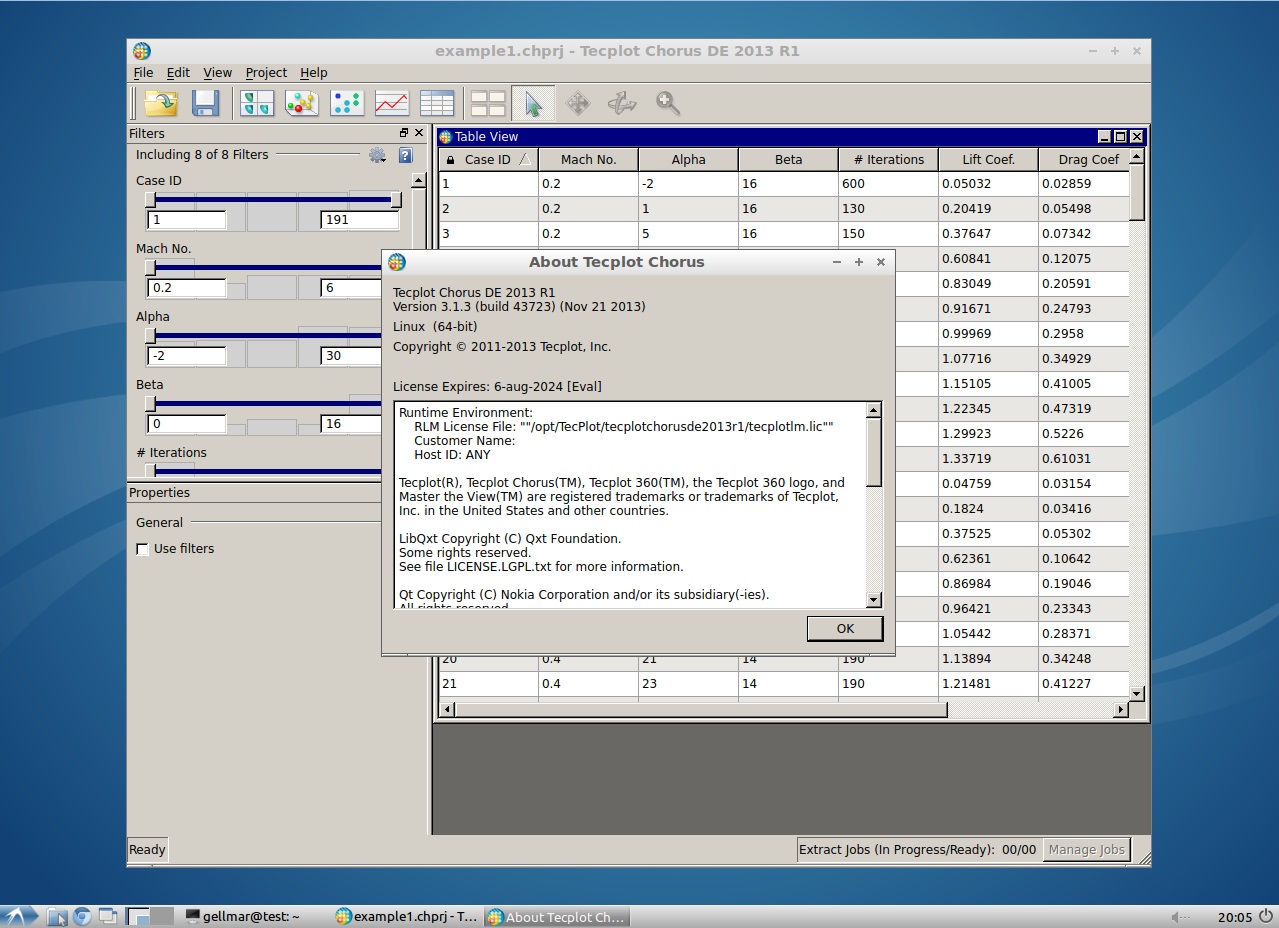The height and width of the screenshot is (928, 1279).
Task: Float the Filters panel
Action: 404,133
